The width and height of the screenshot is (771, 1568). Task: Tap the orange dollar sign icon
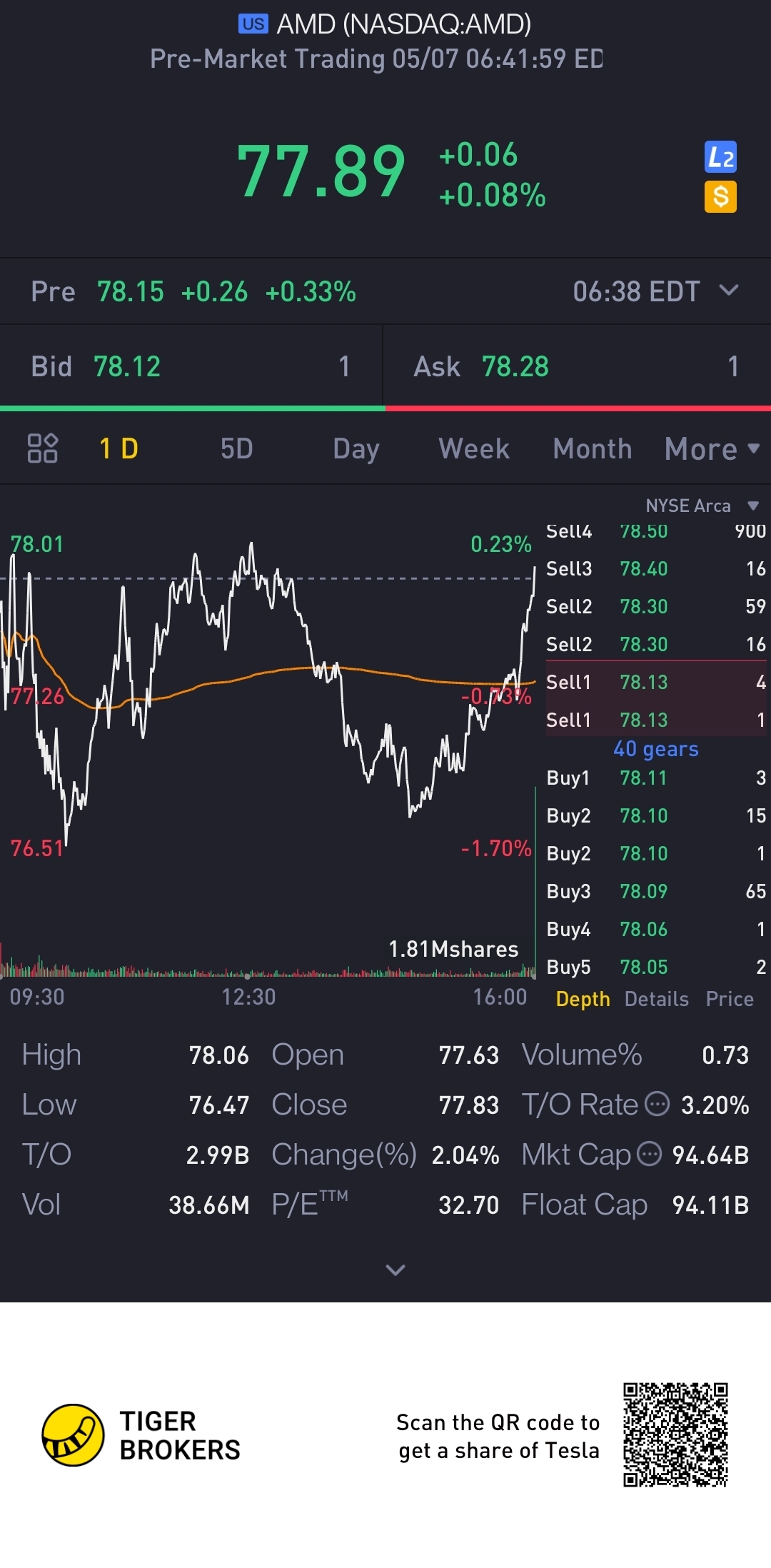click(720, 196)
